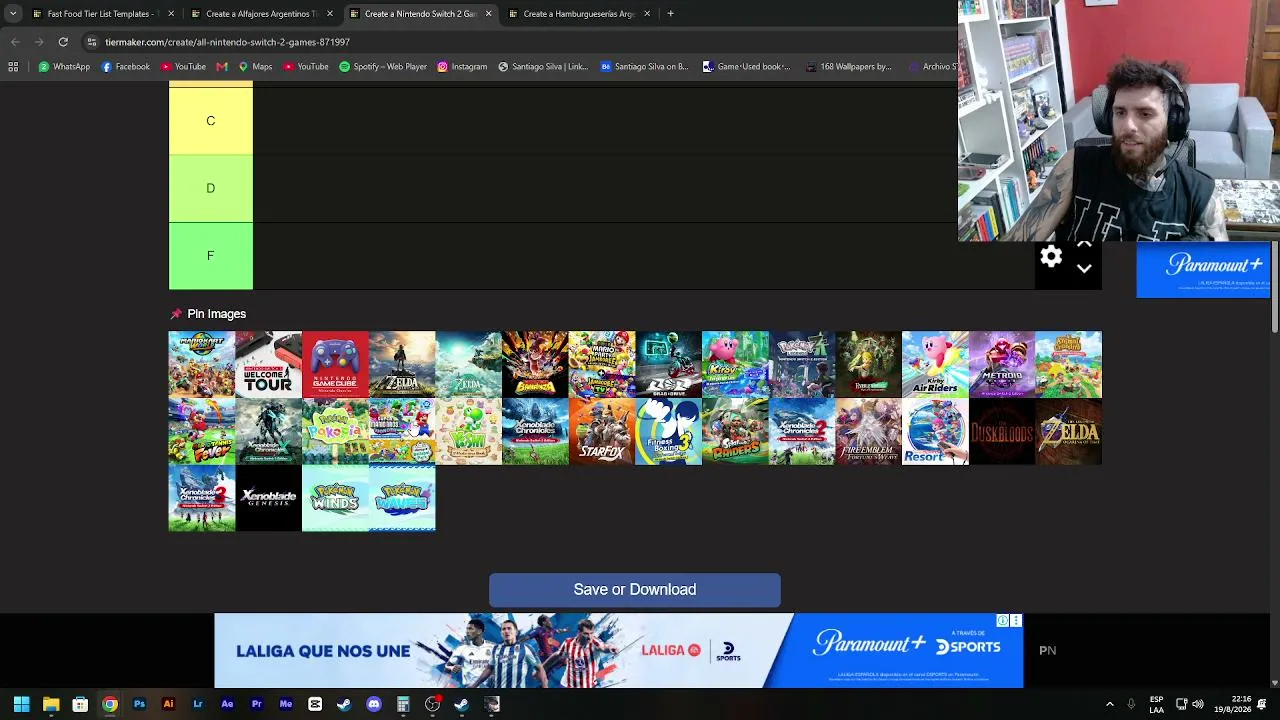Screen dimensions: 1280x720
Task: Launch Photoshop from the taskbar
Action: 139,704
